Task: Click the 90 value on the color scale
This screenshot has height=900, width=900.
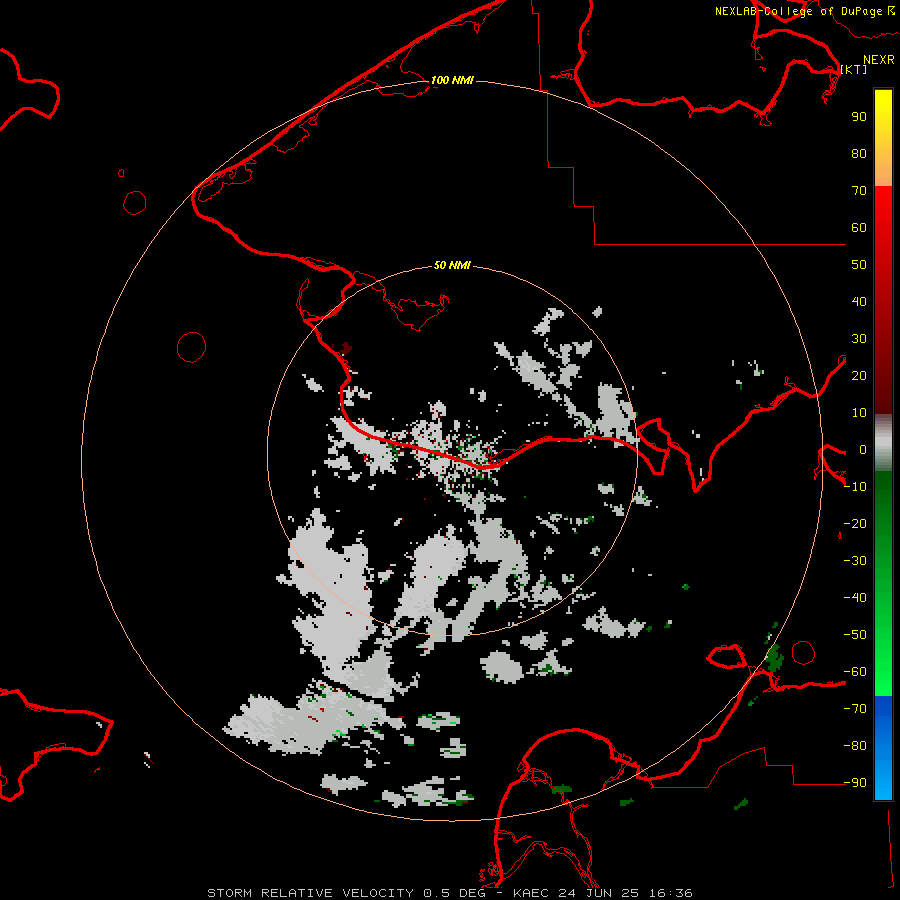Action: (x=859, y=117)
